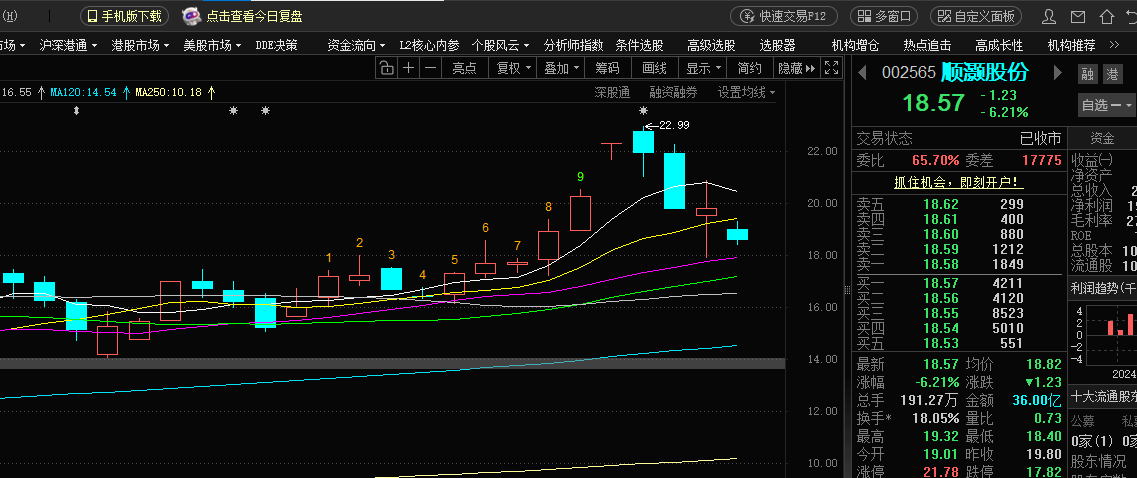Expand 个股风云 menu
Viewport: 1137px width, 478px height.
tap(500, 45)
